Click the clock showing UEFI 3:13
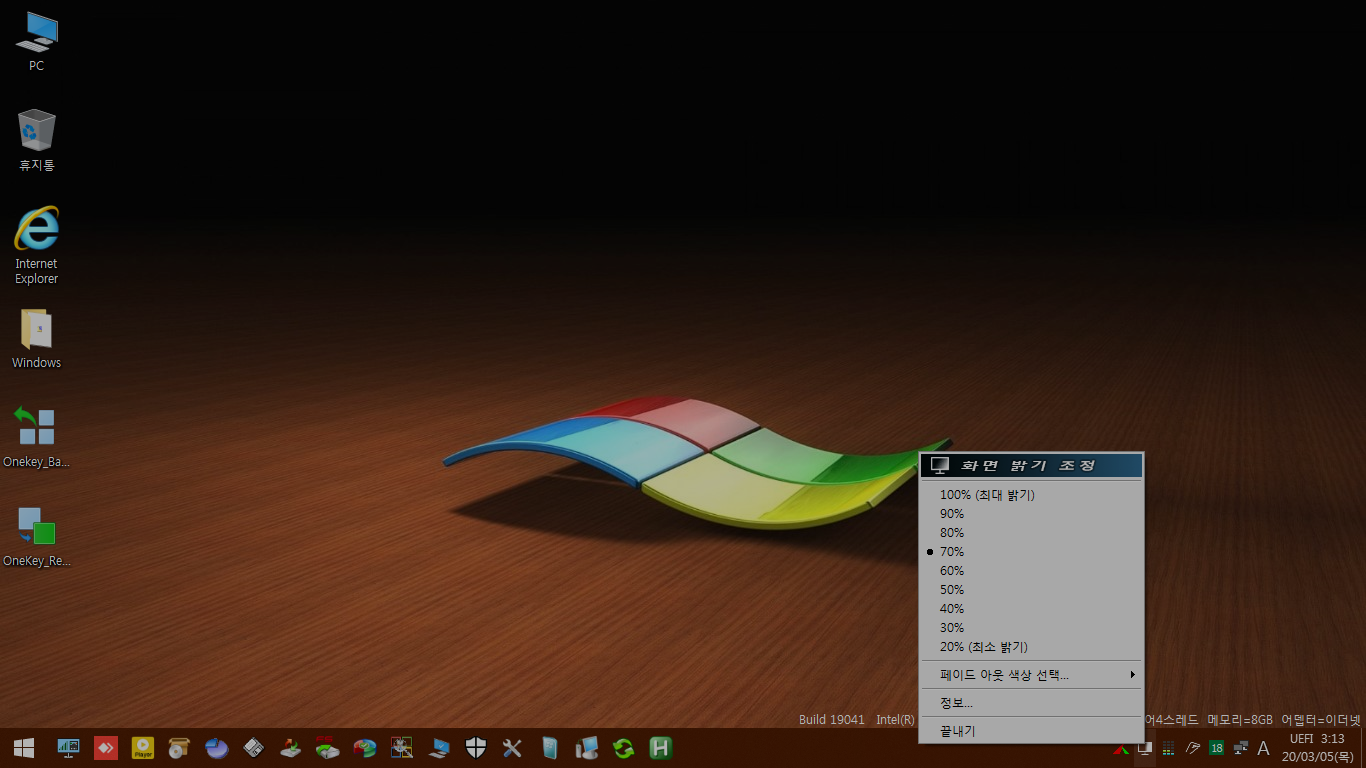The image size is (1366, 768). pyautogui.click(x=1317, y=739)
